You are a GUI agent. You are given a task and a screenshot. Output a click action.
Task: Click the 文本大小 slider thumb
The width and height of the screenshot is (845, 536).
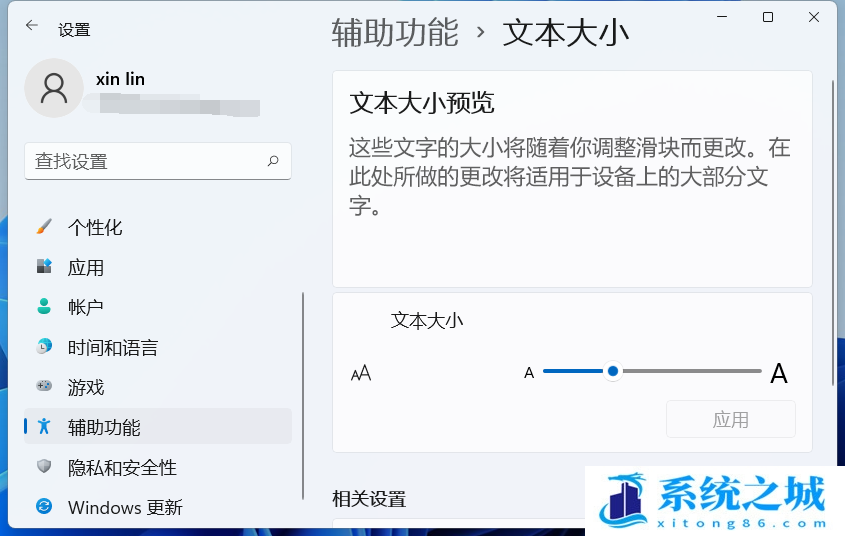[613, 371]
